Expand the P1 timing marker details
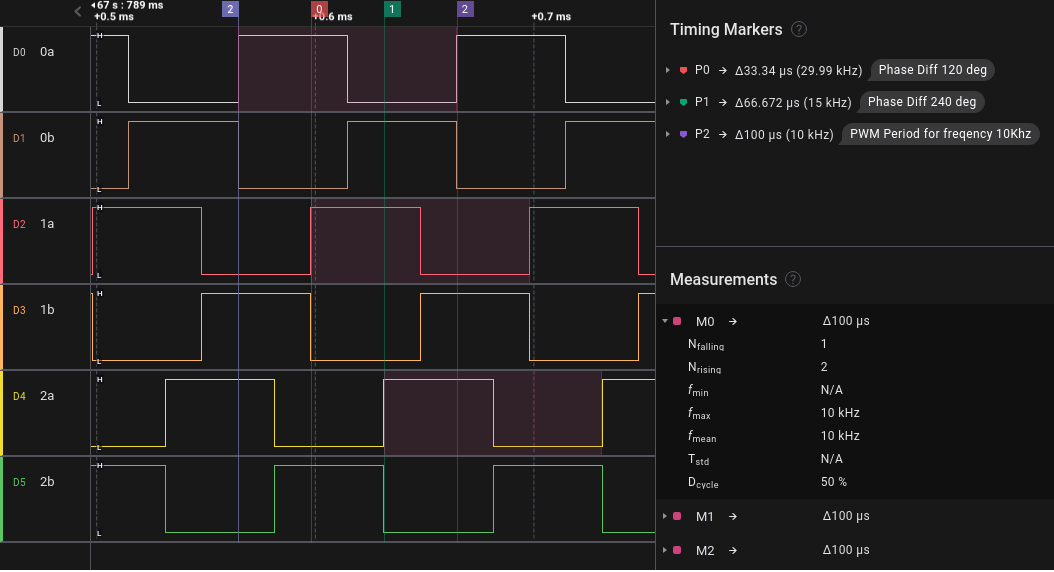This screenshot has height=572, width=1054. (667, 102)
